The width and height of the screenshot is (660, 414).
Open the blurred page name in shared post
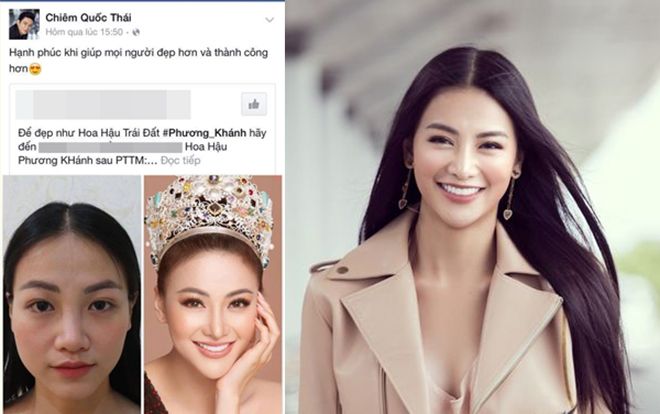[103, 104]
